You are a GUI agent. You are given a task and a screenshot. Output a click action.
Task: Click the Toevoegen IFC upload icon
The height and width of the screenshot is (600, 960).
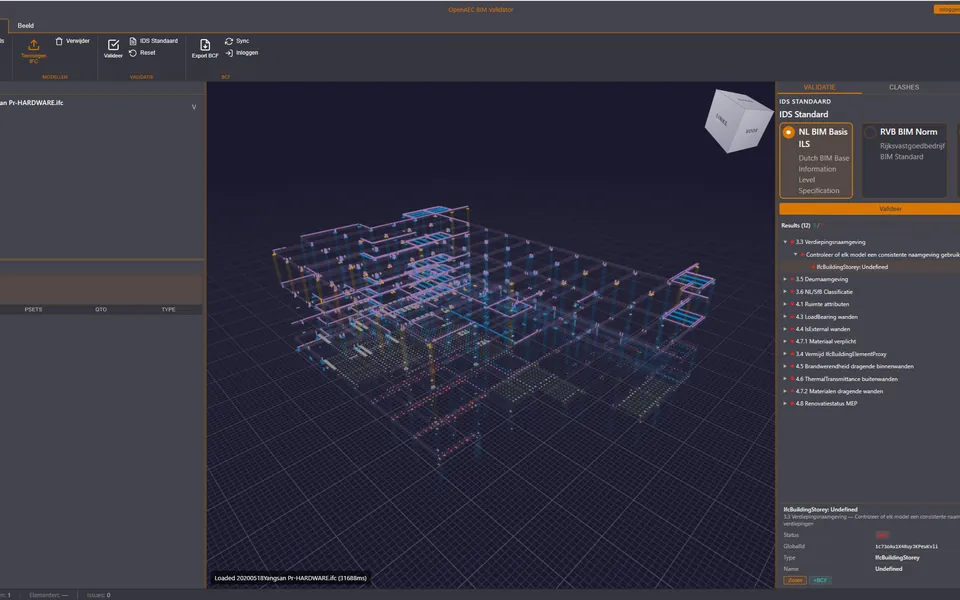pos(34,45)
